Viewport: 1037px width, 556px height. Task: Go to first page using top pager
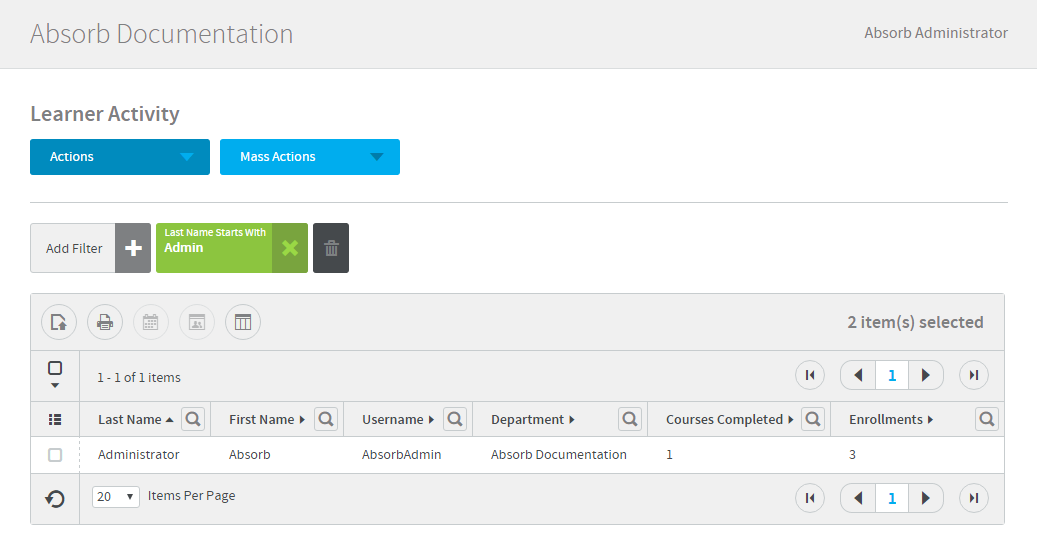tap(810, 376)
